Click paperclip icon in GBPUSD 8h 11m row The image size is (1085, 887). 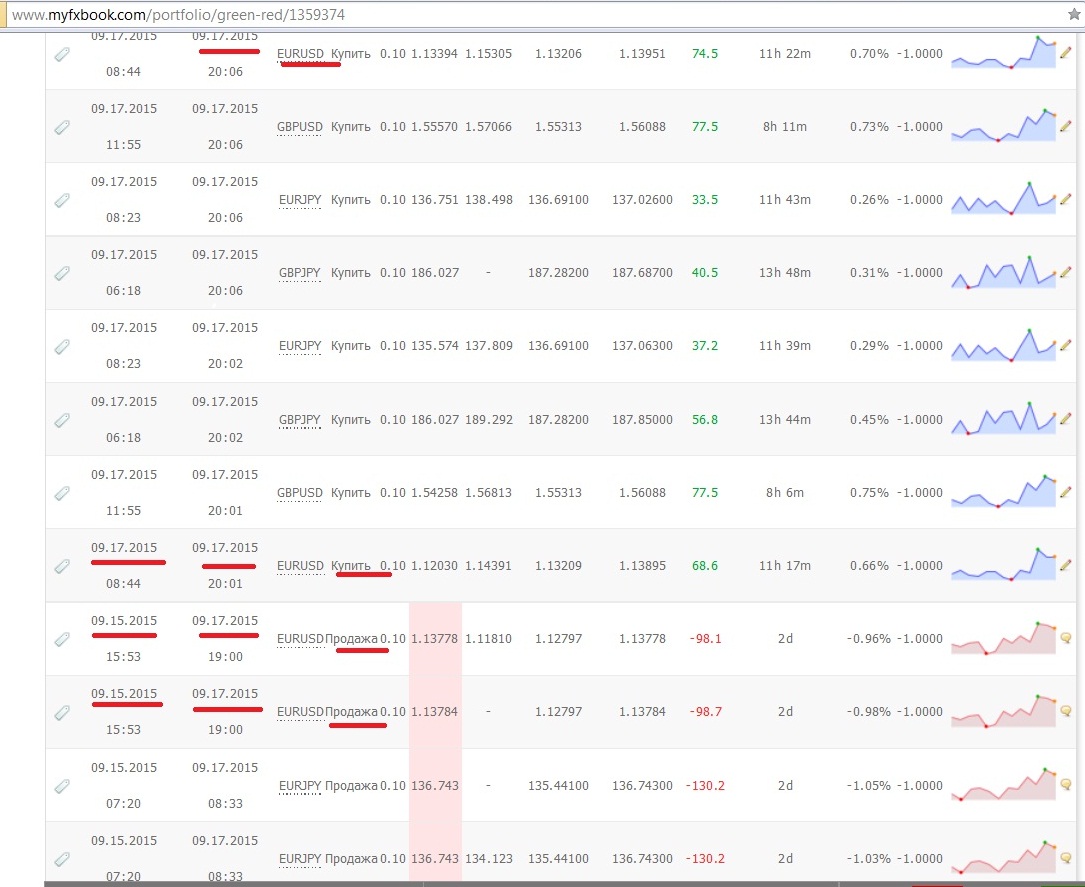click(x=62, y=127)
